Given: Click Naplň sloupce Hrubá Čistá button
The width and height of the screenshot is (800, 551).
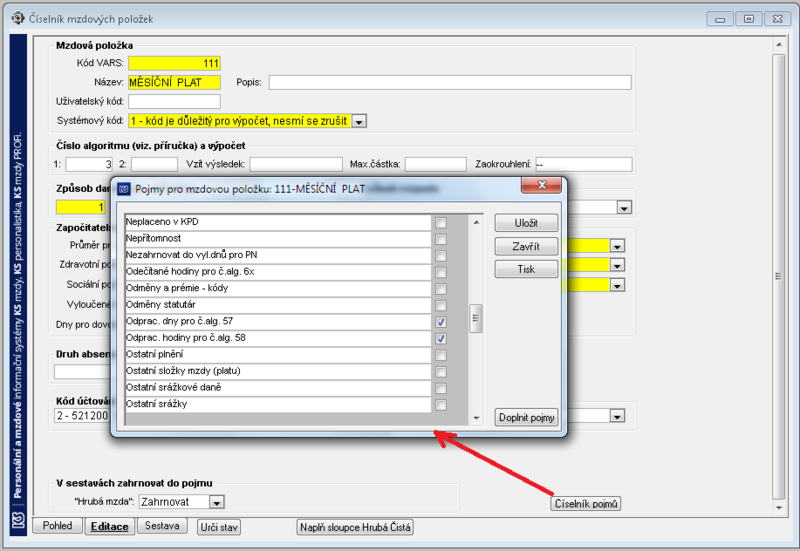Looking at the screenshot, I should pyautogui.click(x=355, y=527).
